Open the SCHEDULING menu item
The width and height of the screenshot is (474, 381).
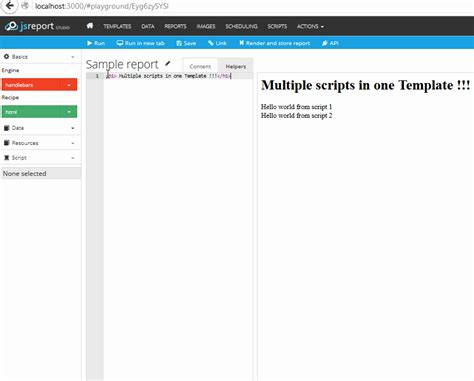click(241, 26)
